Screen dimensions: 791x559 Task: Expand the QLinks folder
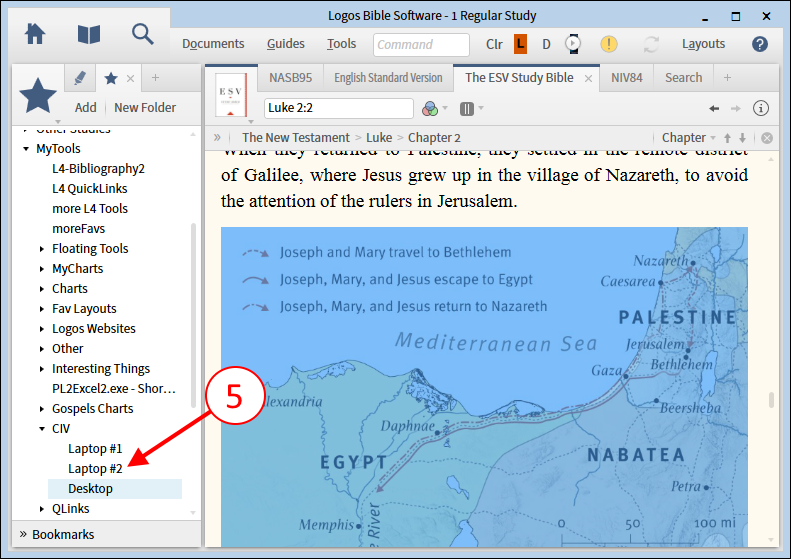tap(42, 509)
